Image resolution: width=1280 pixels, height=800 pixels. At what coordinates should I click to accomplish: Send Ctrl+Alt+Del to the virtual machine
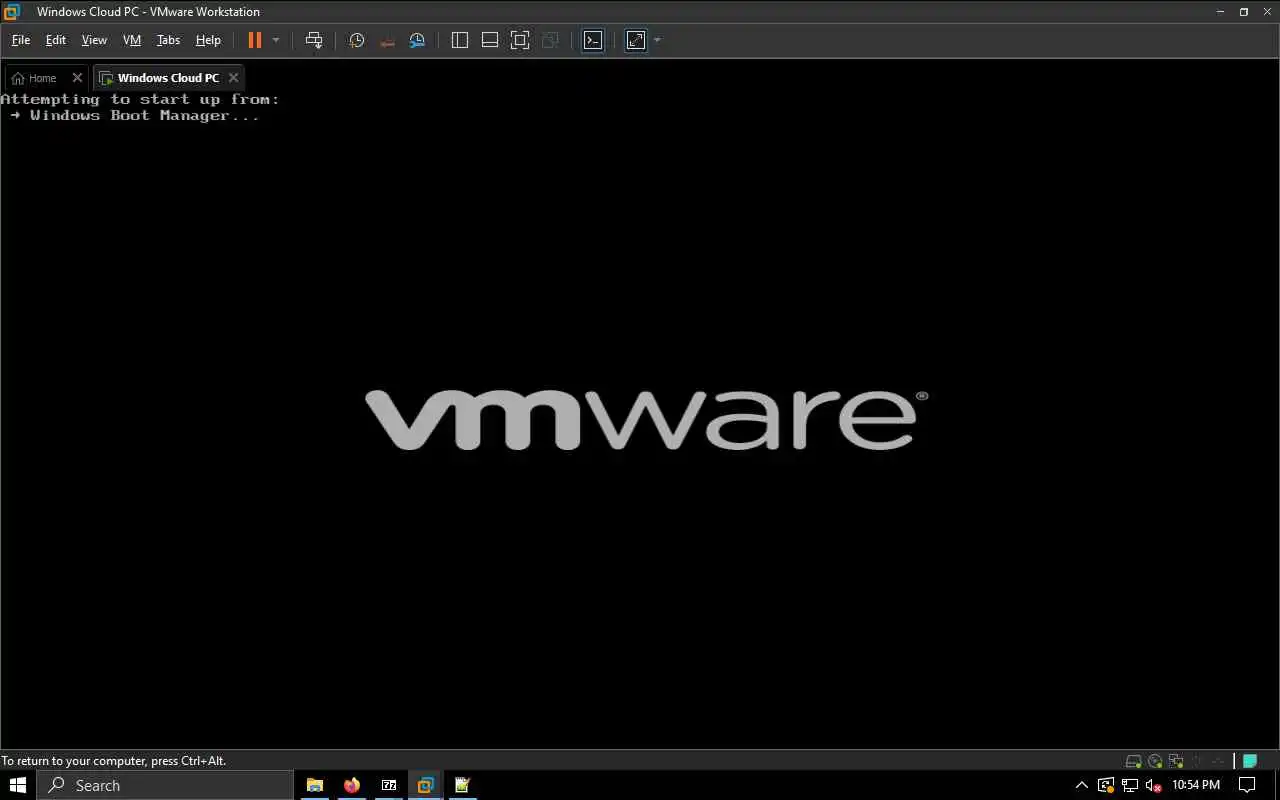(314, 40)
